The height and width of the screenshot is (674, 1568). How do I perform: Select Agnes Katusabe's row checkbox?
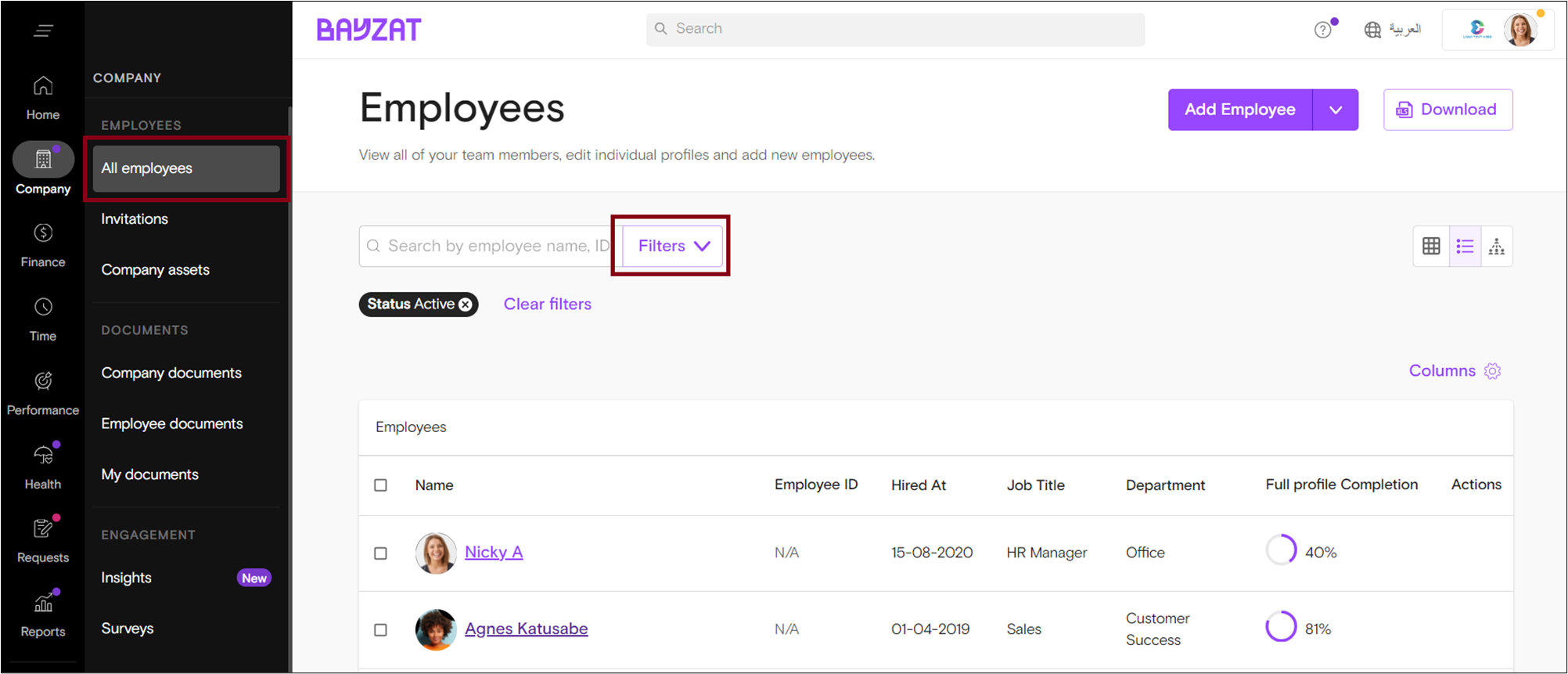(x=381, y=630)
